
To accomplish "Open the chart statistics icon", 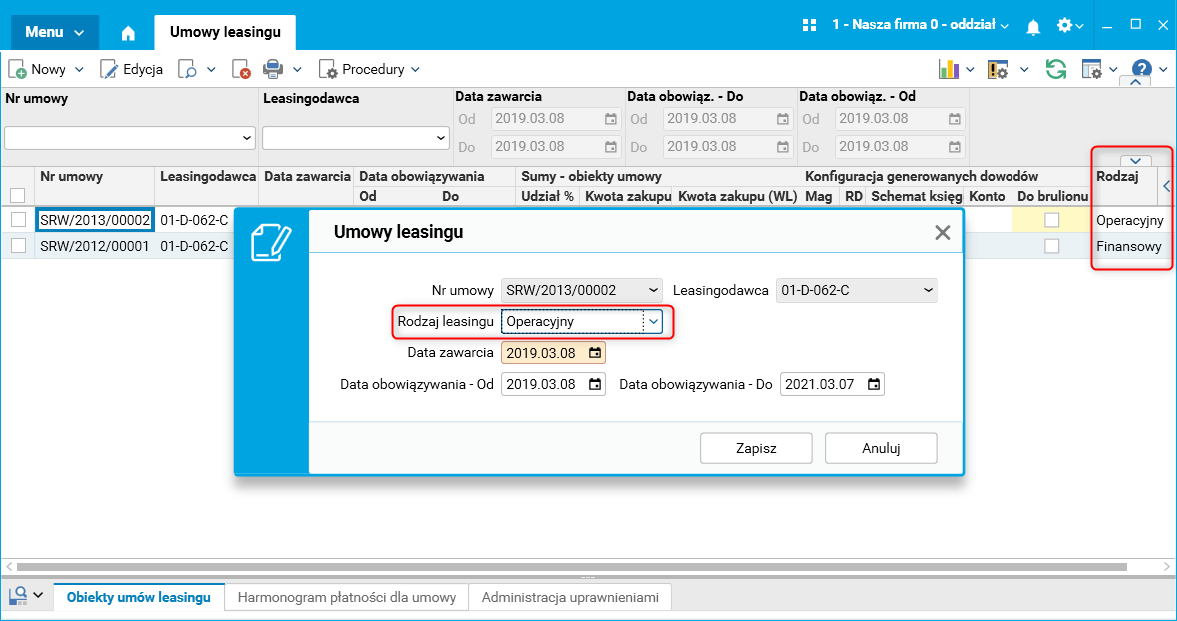I will point(949,69).
